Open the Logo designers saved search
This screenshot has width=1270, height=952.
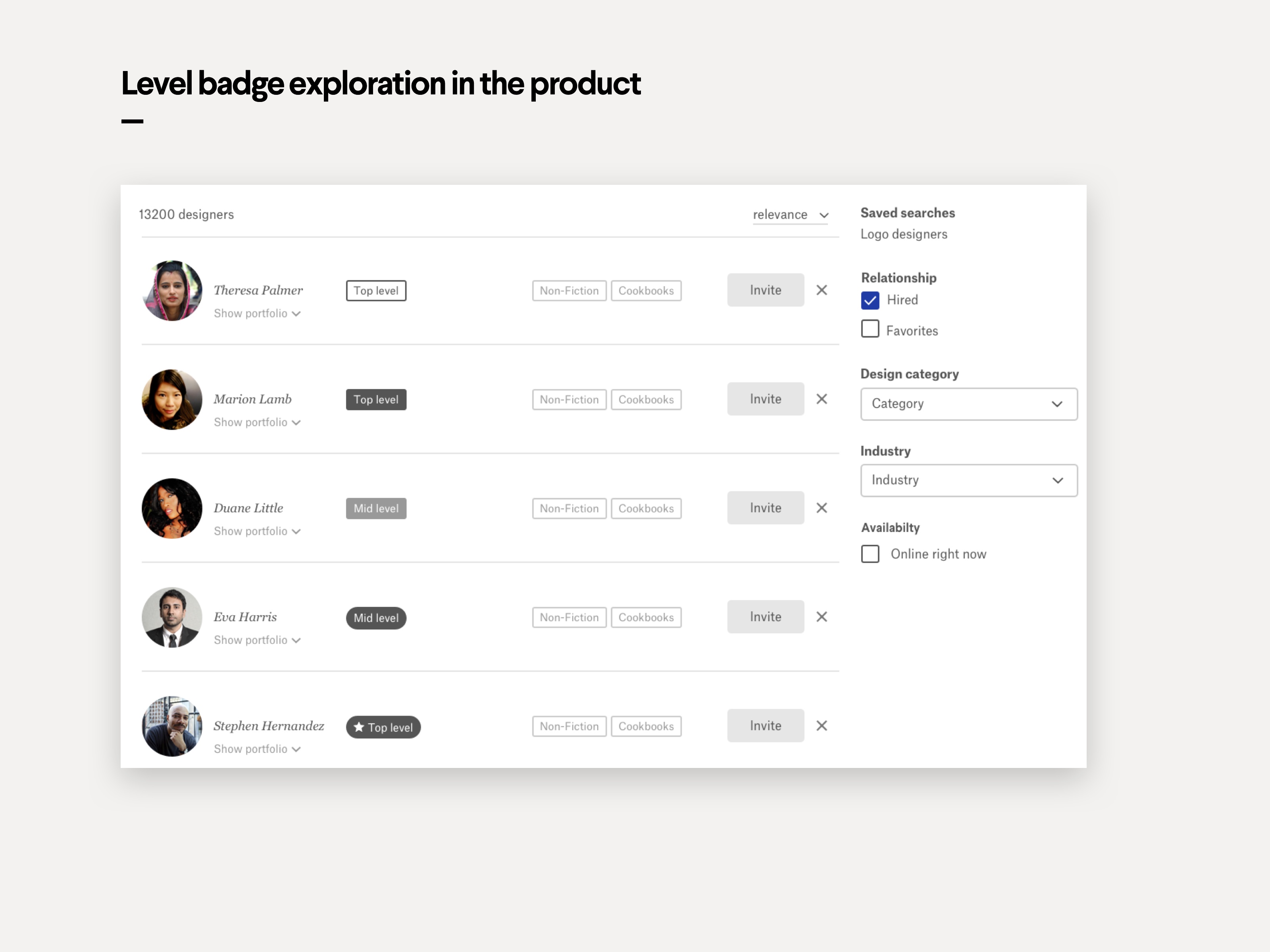904,235
